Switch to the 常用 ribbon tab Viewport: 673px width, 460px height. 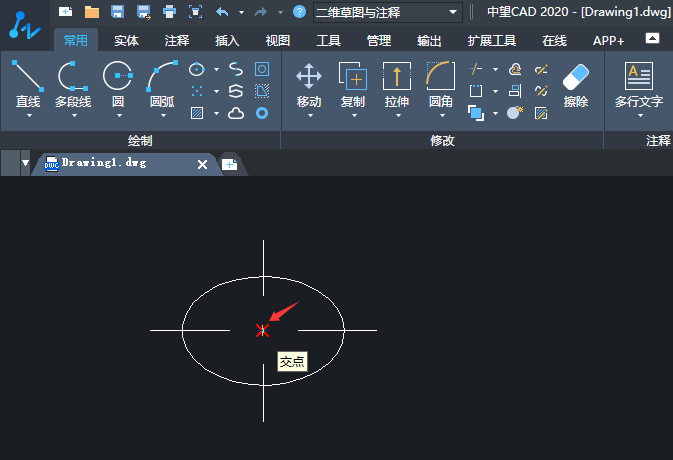point(76,40)
